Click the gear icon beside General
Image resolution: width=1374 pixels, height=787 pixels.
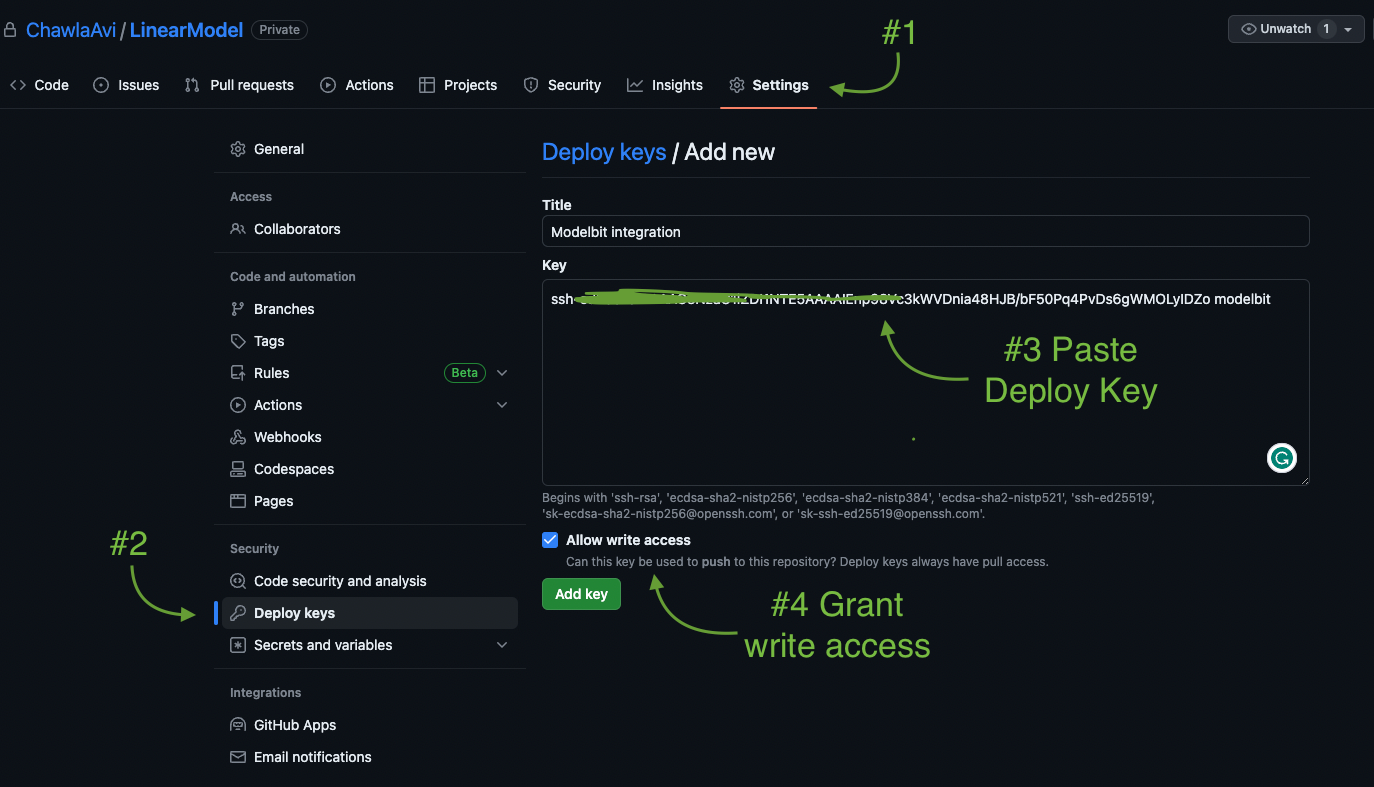click(x=238, y=149)
